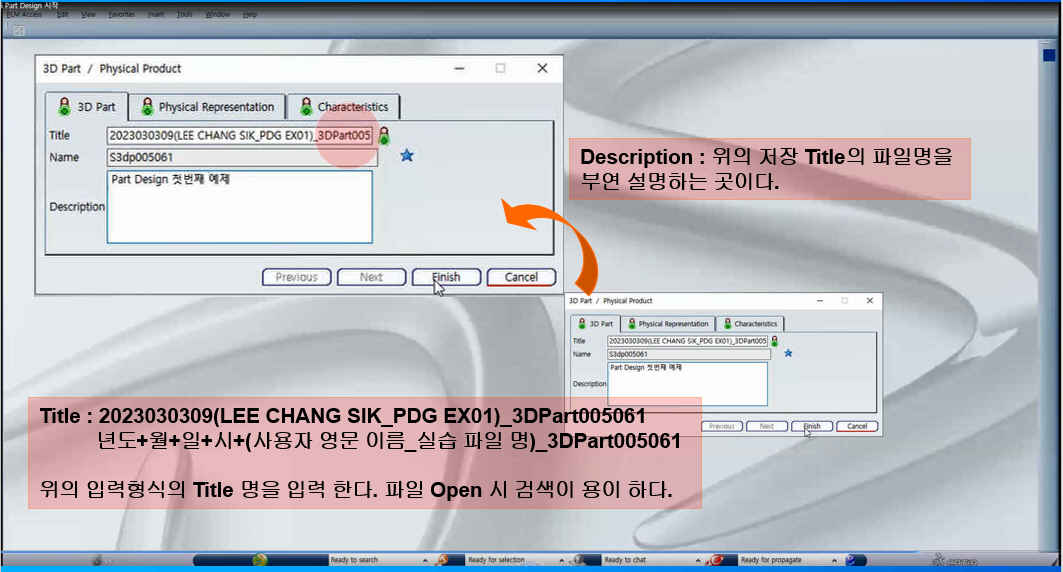
Task: Click the blue star icon in large dialog
Action: [x=407, y=155]
